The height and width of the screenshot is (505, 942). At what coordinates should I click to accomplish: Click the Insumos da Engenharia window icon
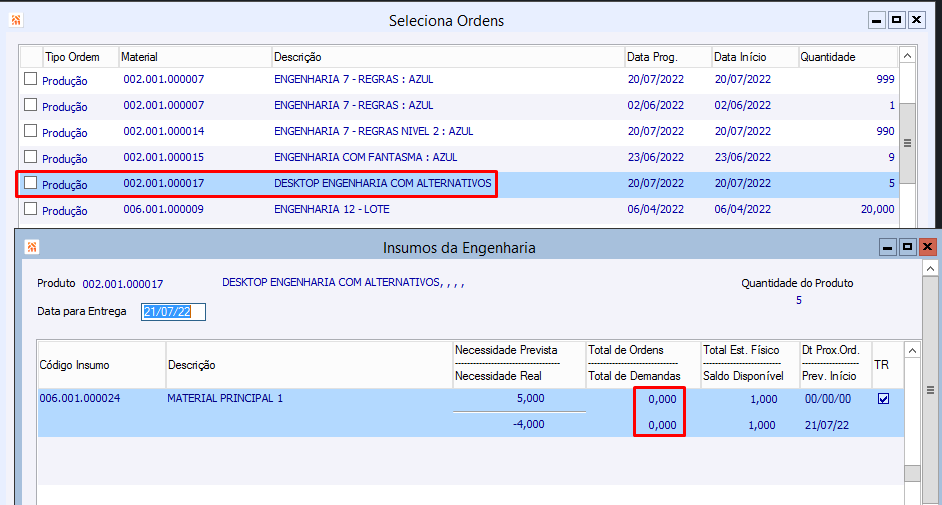click(x=31, y=247)
